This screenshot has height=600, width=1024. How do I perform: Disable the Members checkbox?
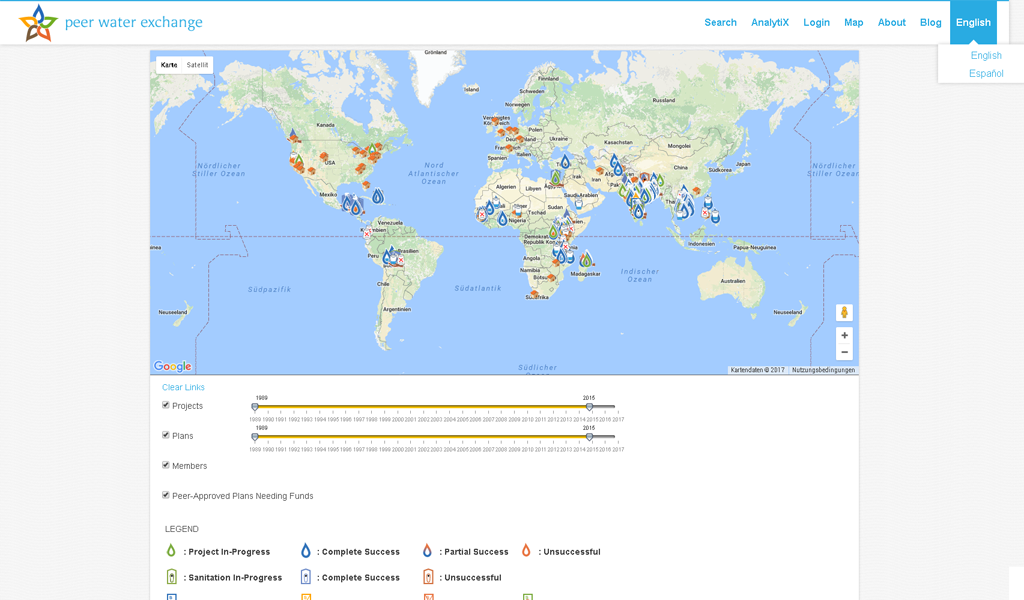click(x=166, y=465)
